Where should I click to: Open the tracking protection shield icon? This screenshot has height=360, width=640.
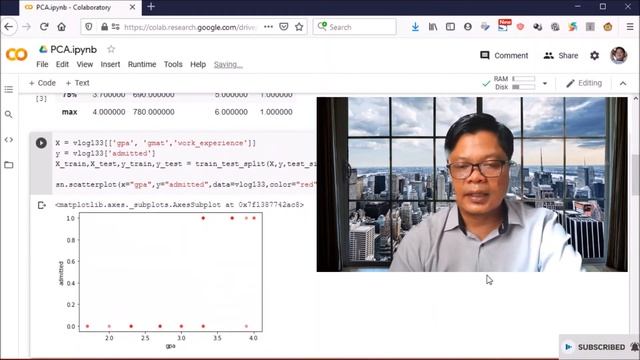89,27
